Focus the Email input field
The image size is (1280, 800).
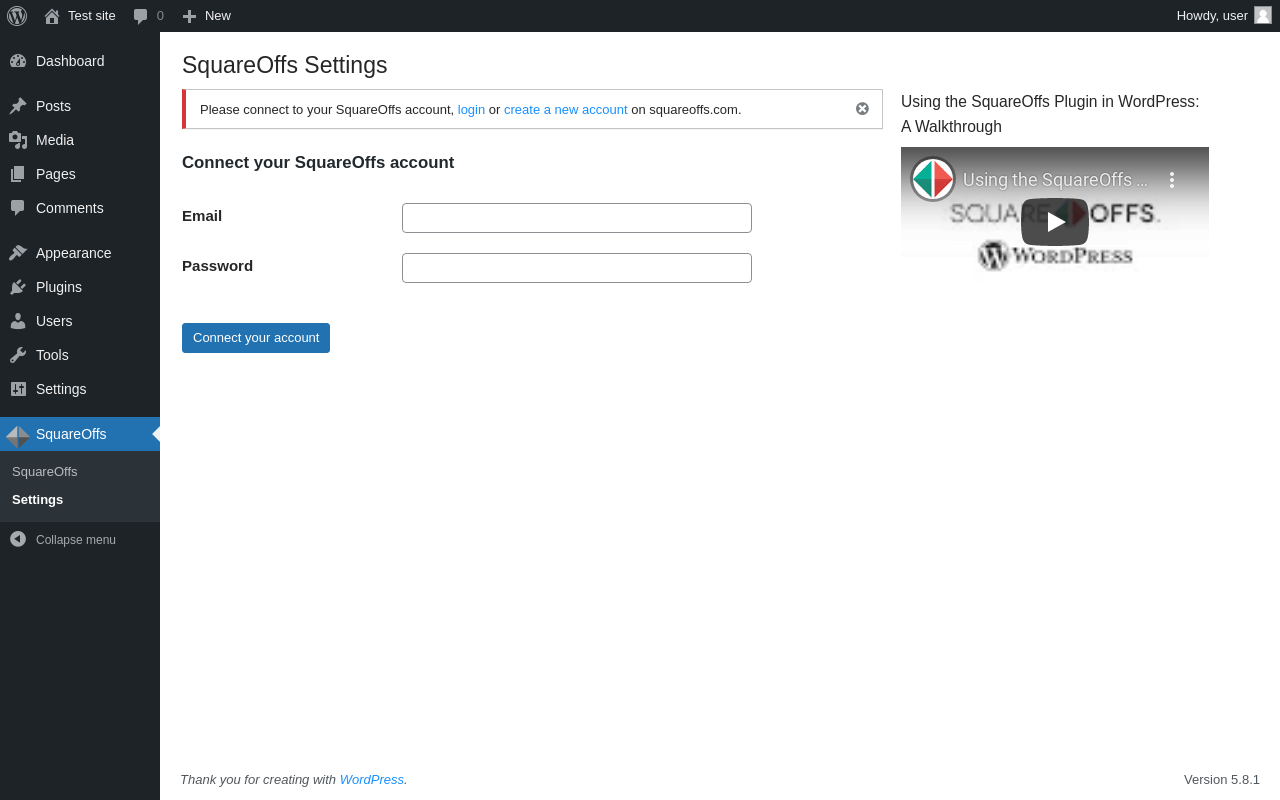577,218
